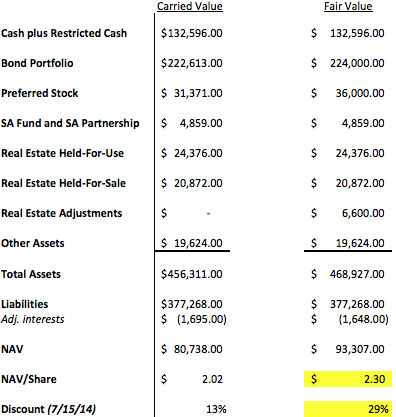Select Real Estate Held-For-Sale label

(x=63, y=183)
